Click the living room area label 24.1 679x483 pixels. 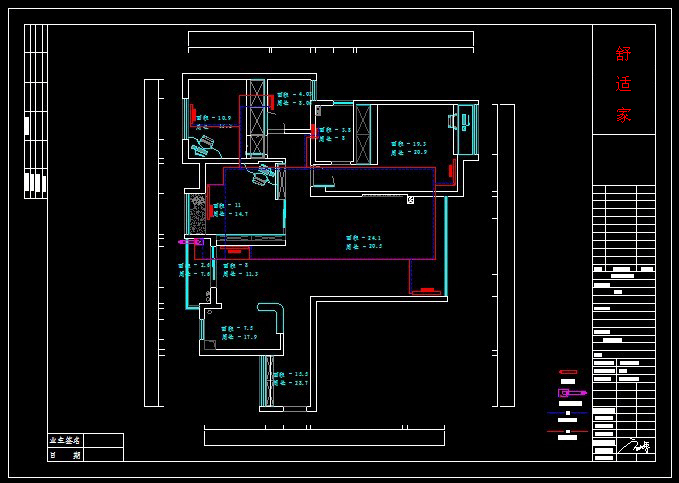363,238
